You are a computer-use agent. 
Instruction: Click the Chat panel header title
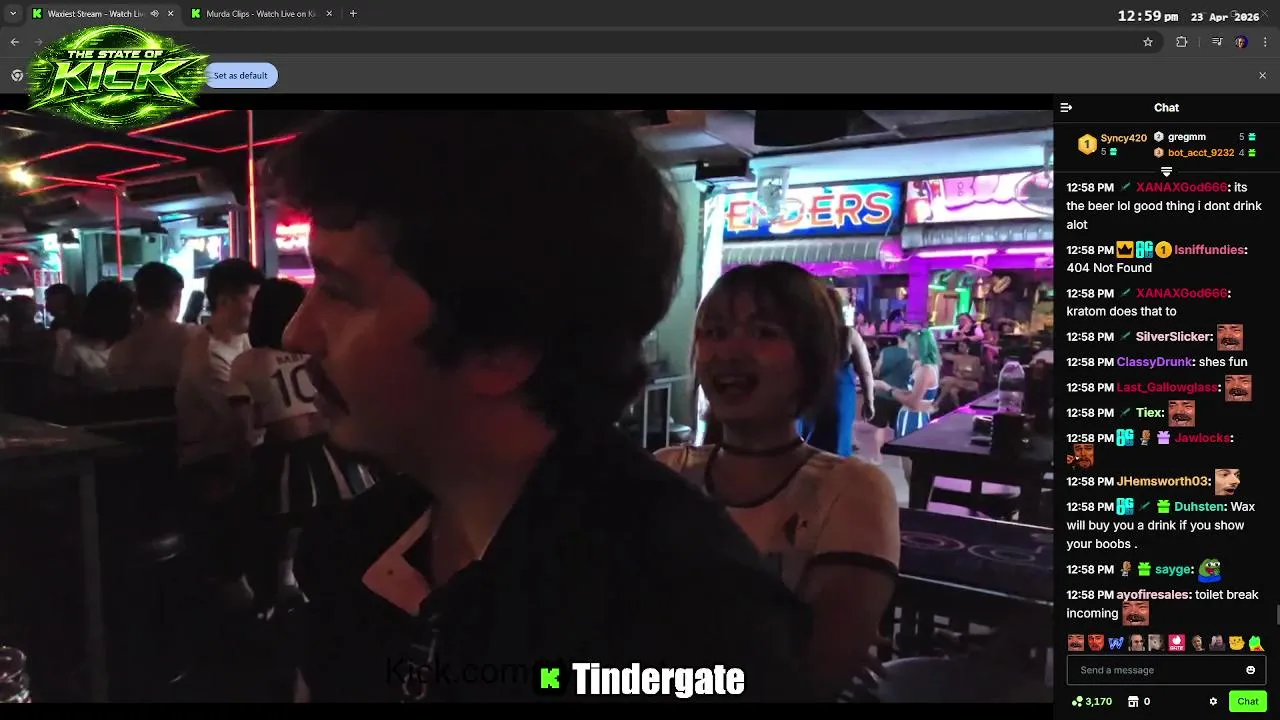coord(1166,107)
